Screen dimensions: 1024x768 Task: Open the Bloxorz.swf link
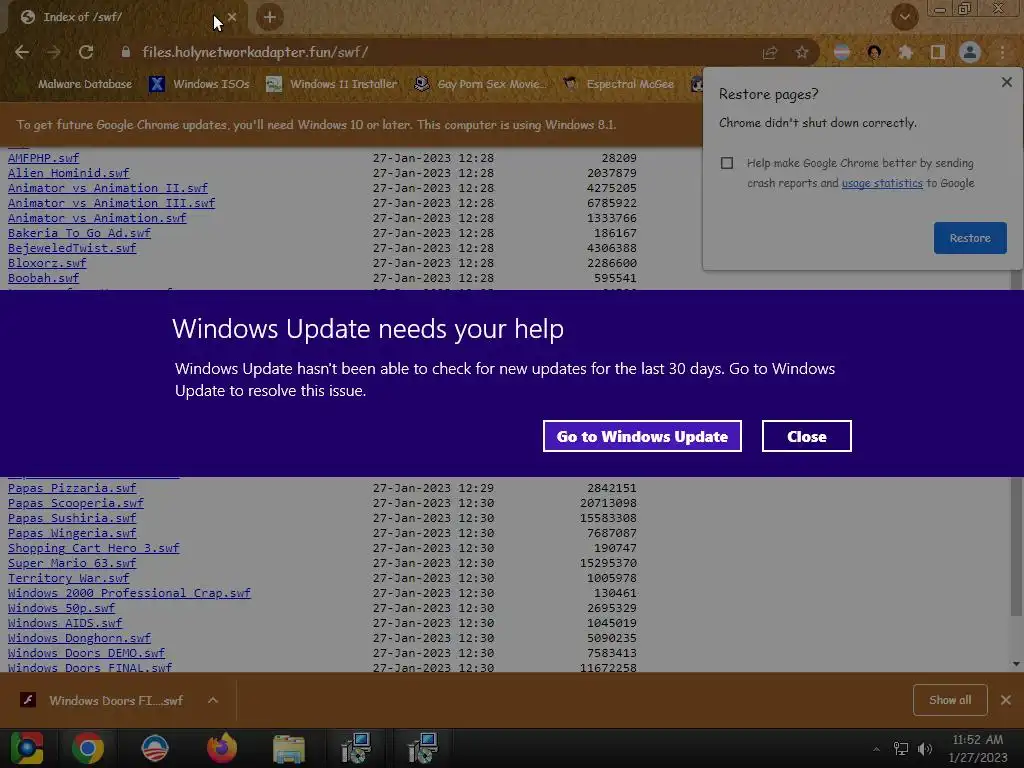47,263
